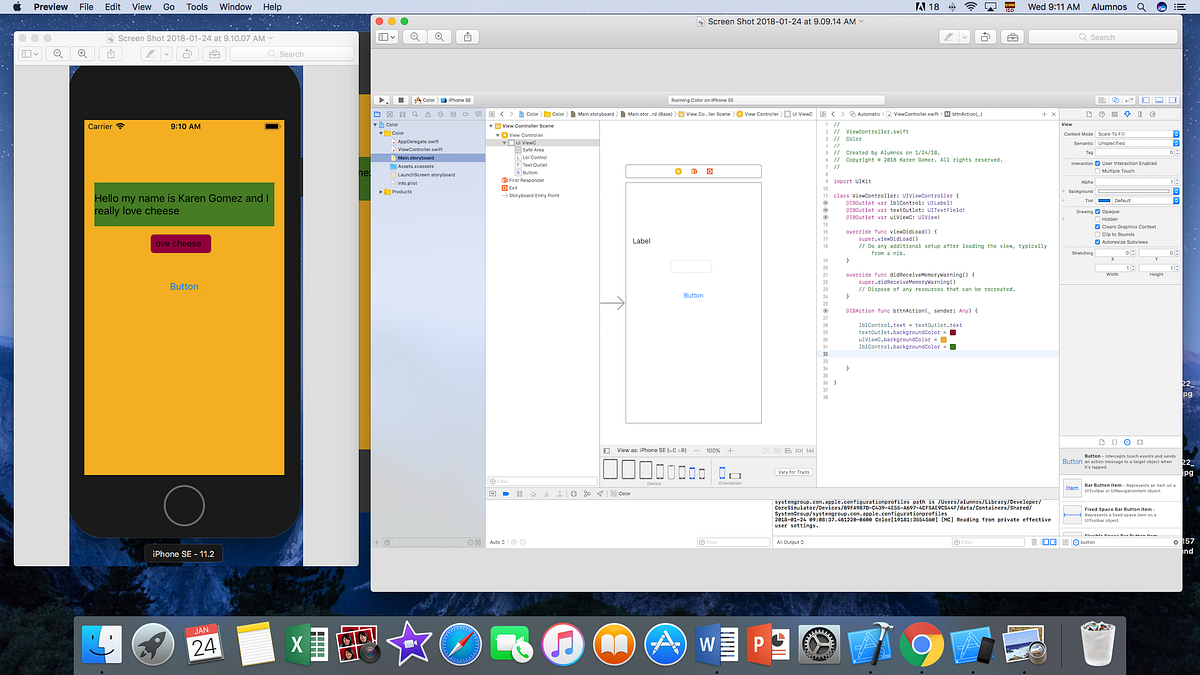
Task: Uncheck User Interaction Enabled
Action: [x=1098, y=163]
